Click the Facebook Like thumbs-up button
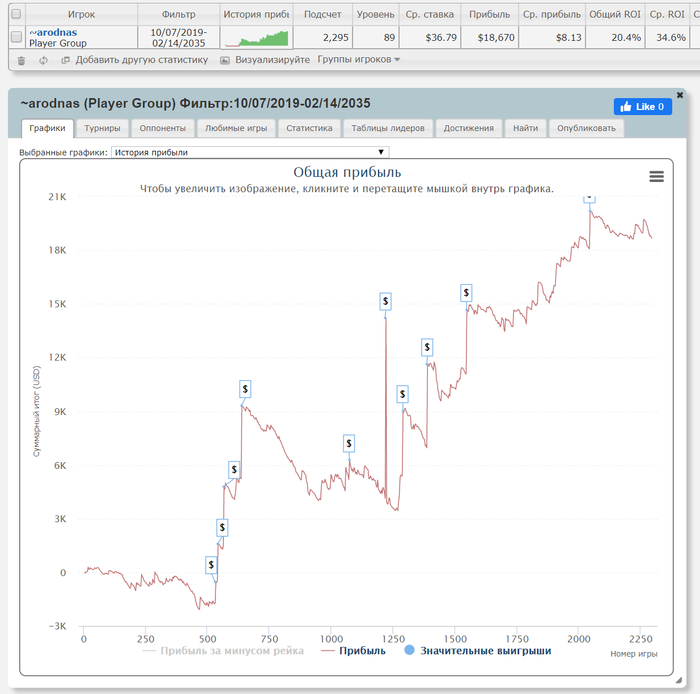The height and width of the screenshot is (694, 700). 642,107
